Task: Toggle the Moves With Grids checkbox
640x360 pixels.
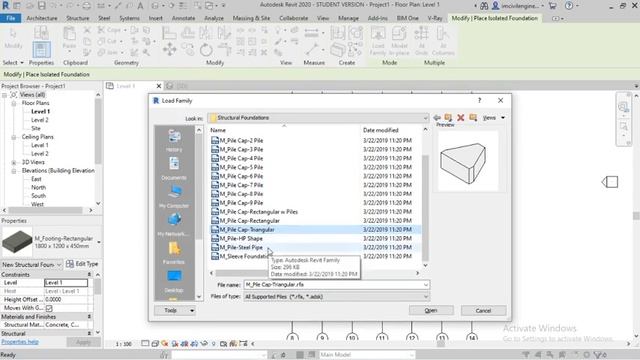Action: [x=49, y=308]
